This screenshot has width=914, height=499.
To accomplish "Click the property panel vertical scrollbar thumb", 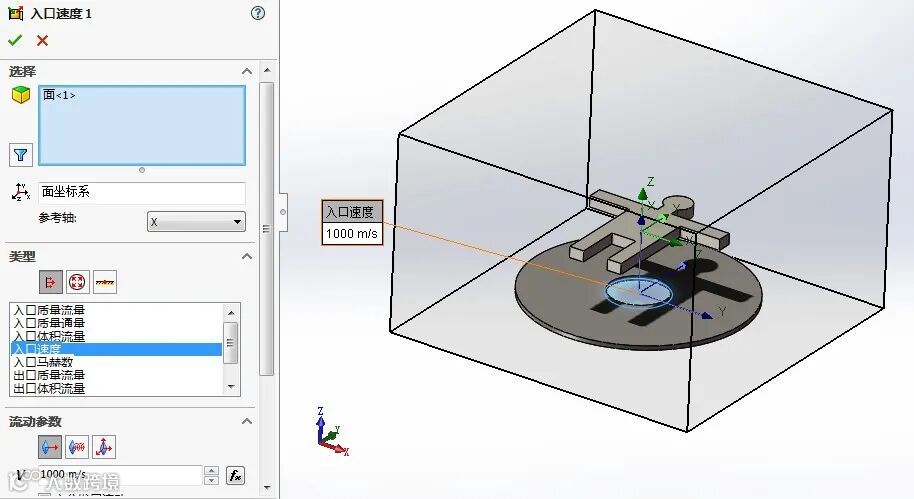I will (x=266, y=229).
